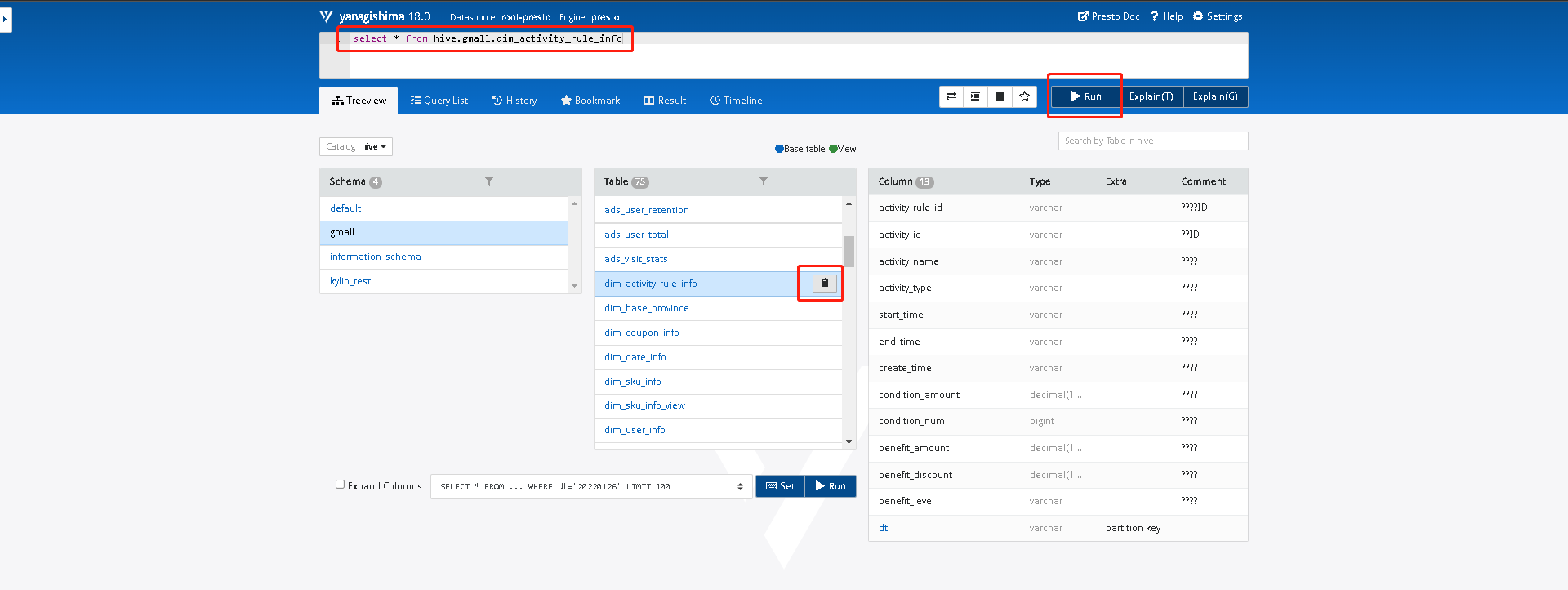Click schema list scroll down arrow

tap(574, 286)
